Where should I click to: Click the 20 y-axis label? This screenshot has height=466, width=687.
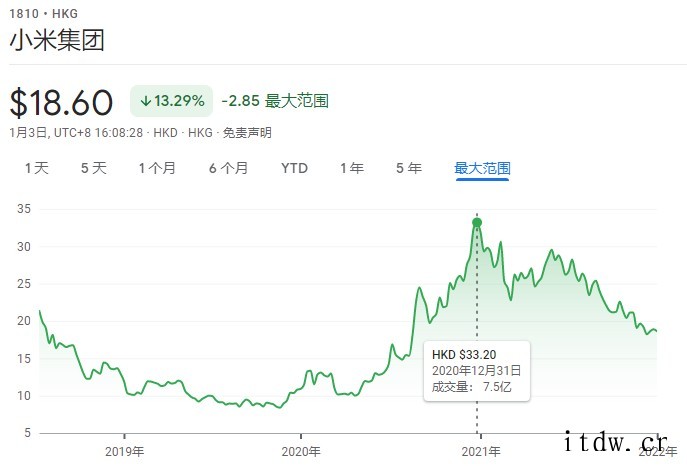tap(24, 321)
